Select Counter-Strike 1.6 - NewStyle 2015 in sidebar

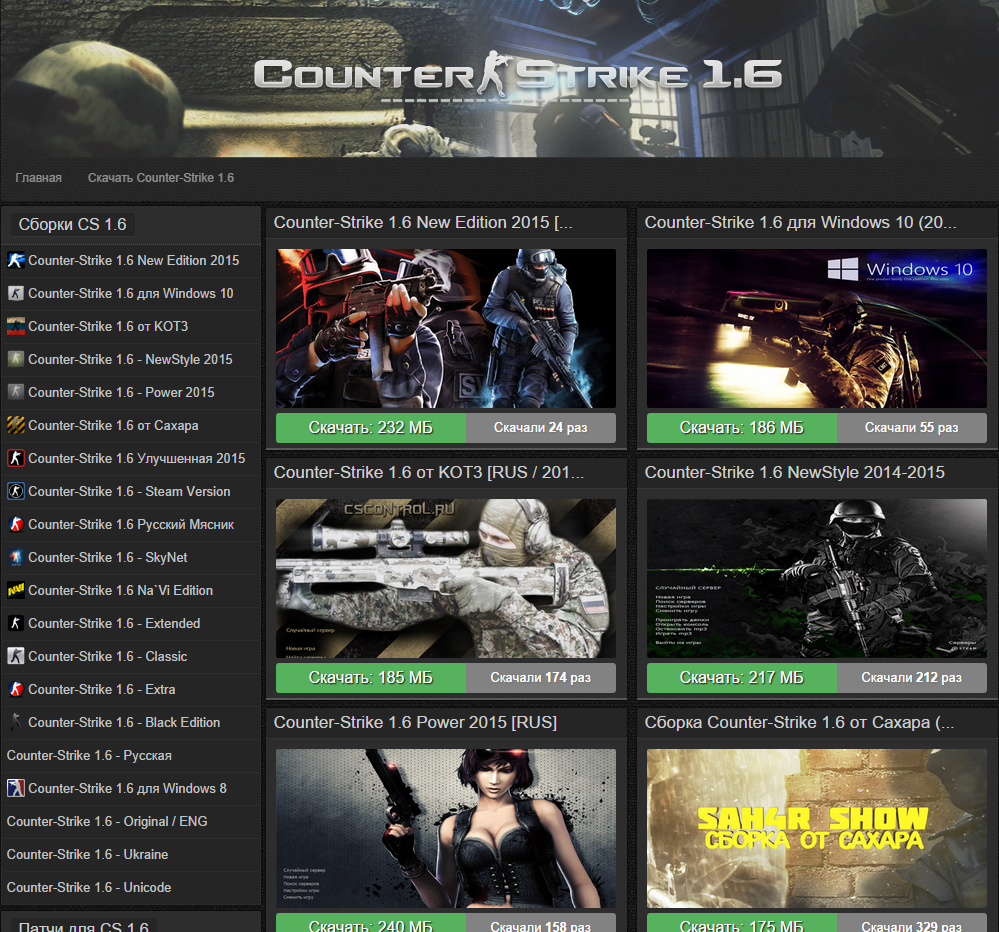point(131,359)
